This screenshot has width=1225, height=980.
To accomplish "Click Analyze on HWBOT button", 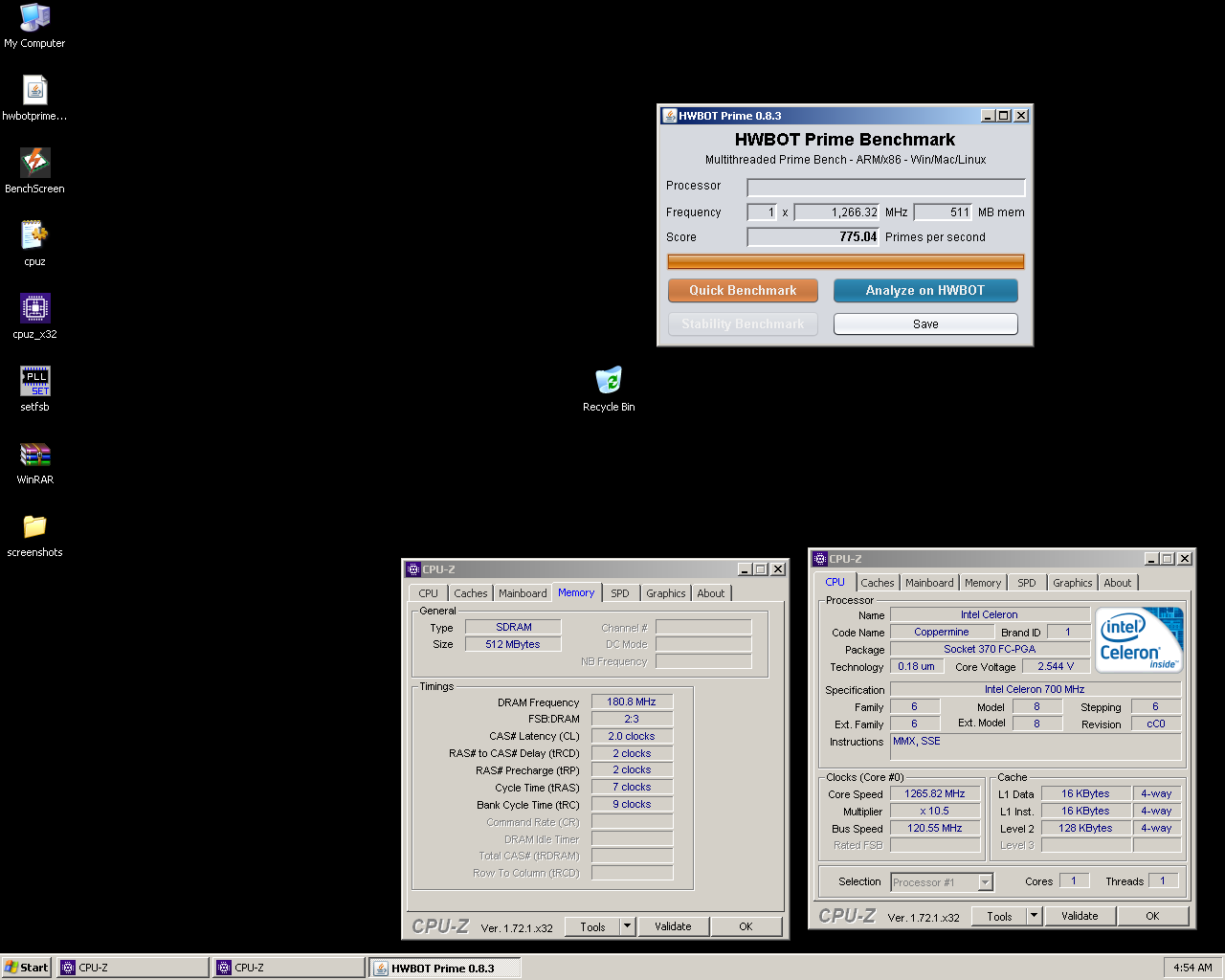I will click(x=925, y=290).
